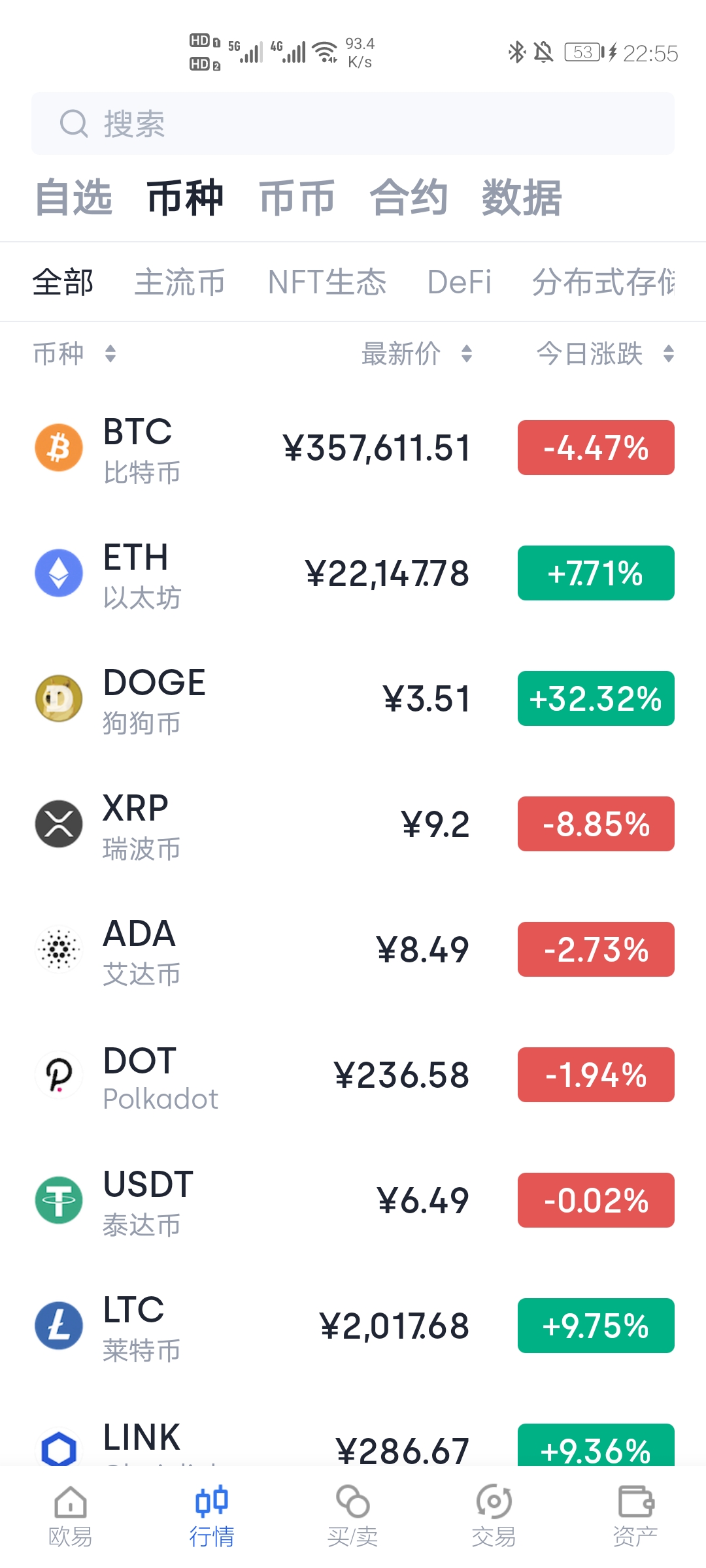Sort by 最新价 column arrows
This screenshot has width=706, height=1568.
click(x=467, y=353)
